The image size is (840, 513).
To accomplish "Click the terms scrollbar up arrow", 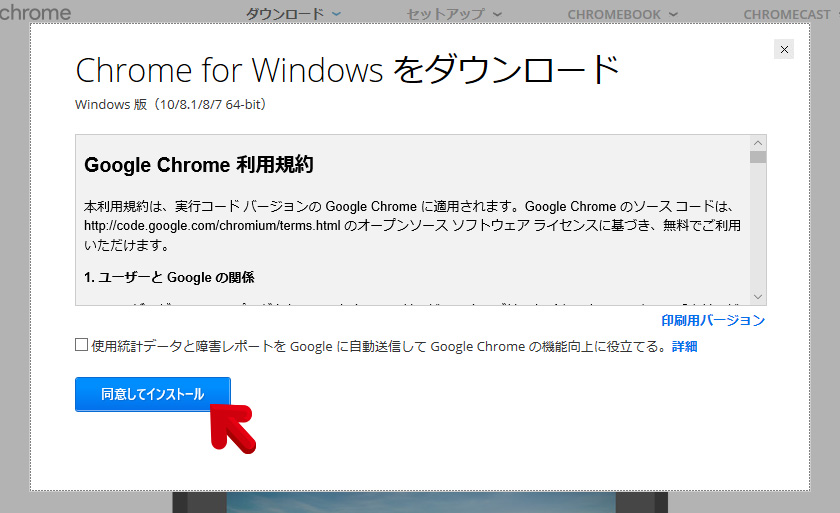I will [758, 143].
